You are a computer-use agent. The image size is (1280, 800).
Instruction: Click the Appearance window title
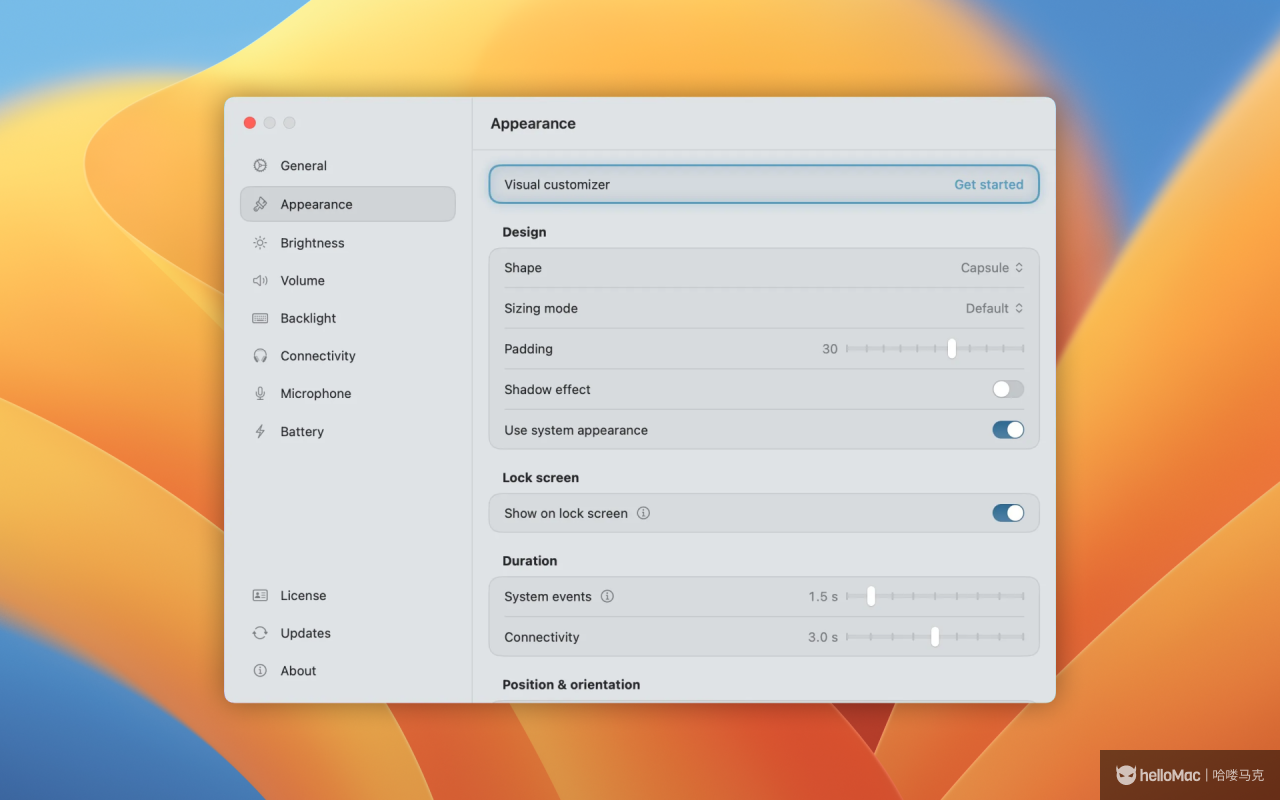pyautogui.click(x=533, y=124)
